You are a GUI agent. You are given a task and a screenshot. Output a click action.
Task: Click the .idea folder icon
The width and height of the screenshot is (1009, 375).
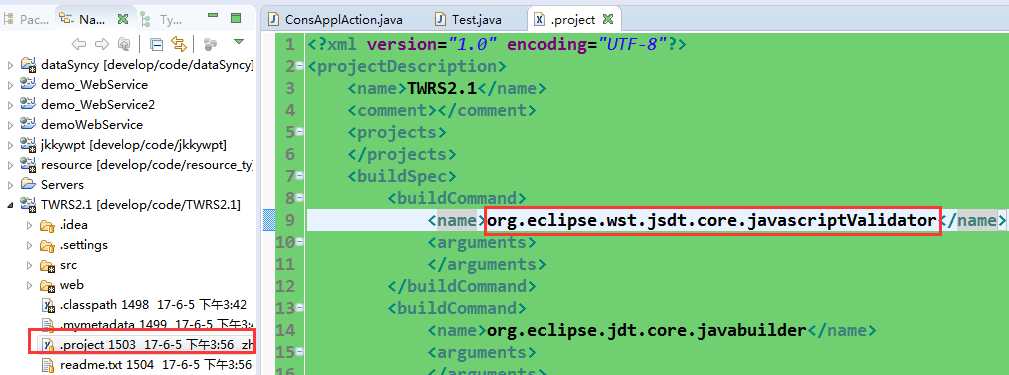[48, 225]
